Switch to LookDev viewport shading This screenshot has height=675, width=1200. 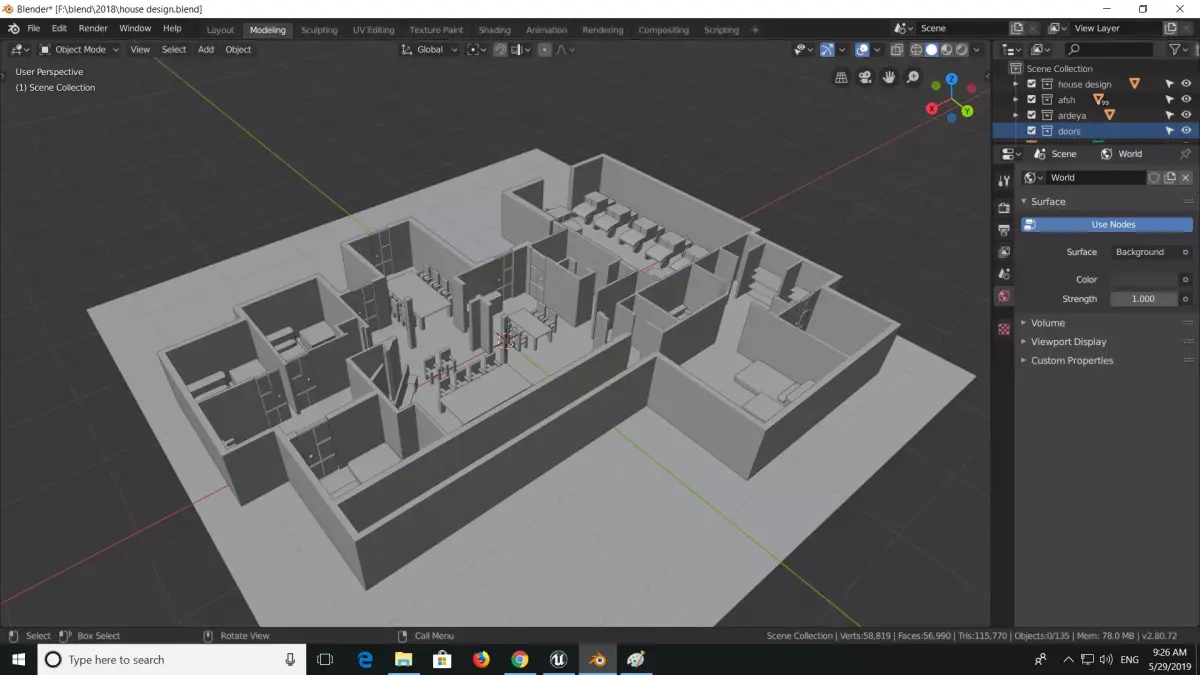pyautogui.click(x=946, y=49)
